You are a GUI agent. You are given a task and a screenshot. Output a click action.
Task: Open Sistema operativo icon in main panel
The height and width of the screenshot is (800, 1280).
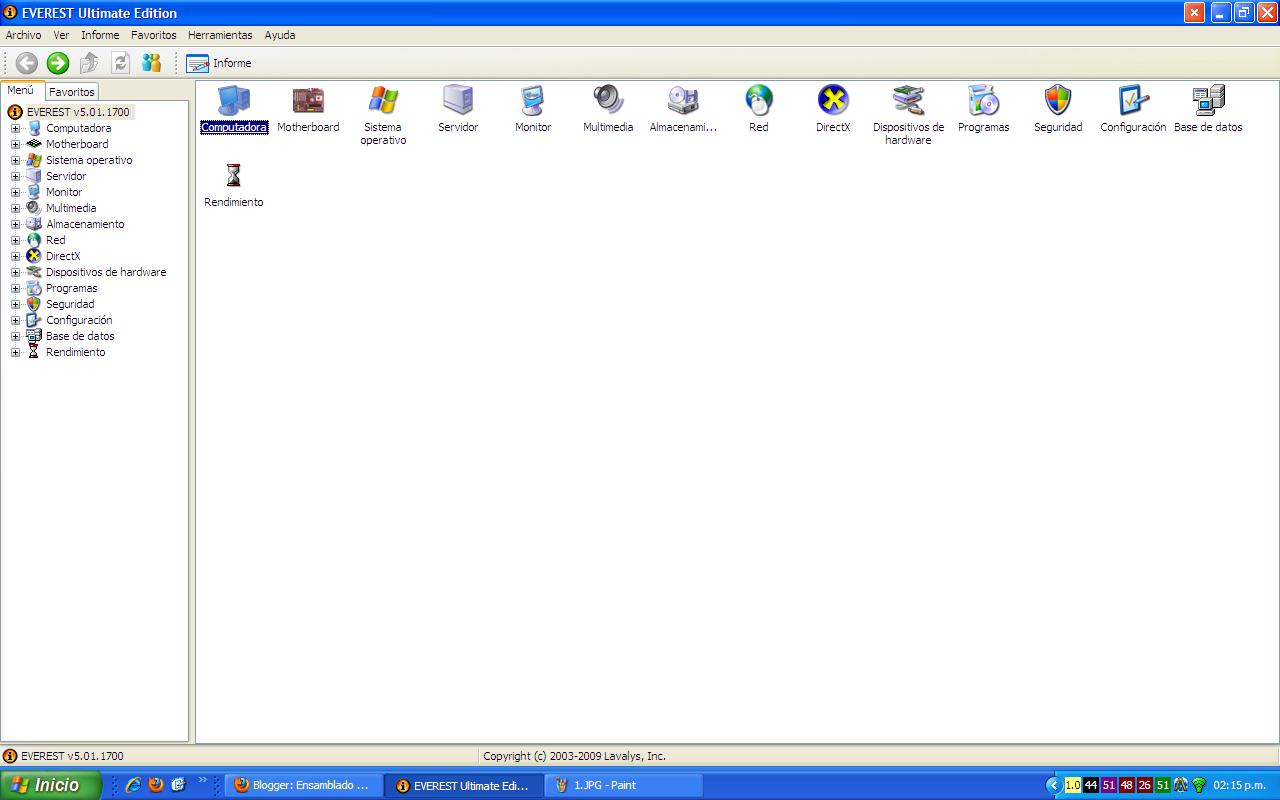tap(383, 101)
